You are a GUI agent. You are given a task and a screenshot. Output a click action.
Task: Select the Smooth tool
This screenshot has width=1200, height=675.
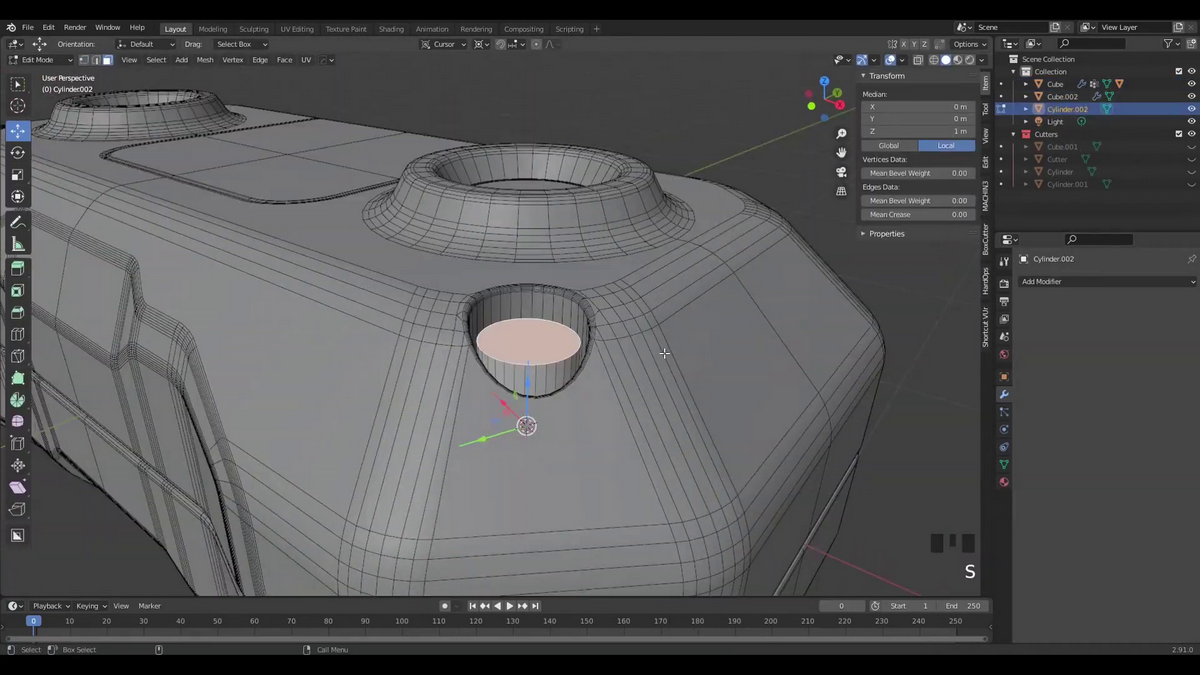pyautogui.click(x=17, y=422)
